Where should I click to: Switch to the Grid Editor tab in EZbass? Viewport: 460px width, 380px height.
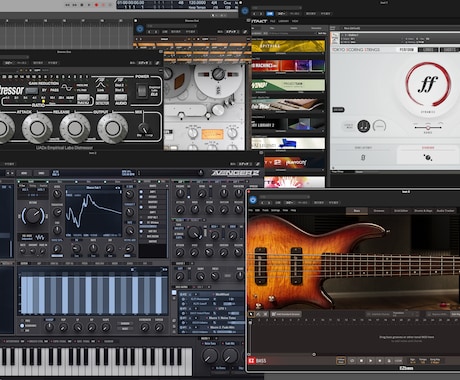(401, 211)
